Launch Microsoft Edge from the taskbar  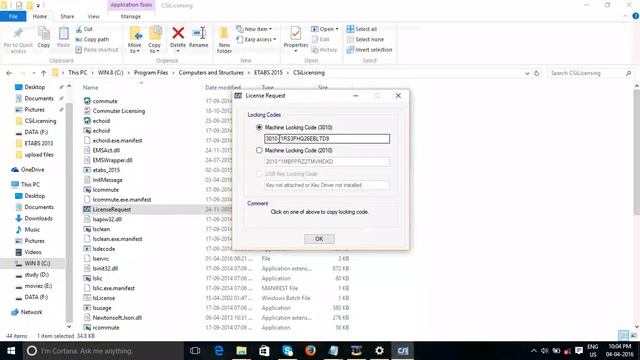[x=219, y=351]
